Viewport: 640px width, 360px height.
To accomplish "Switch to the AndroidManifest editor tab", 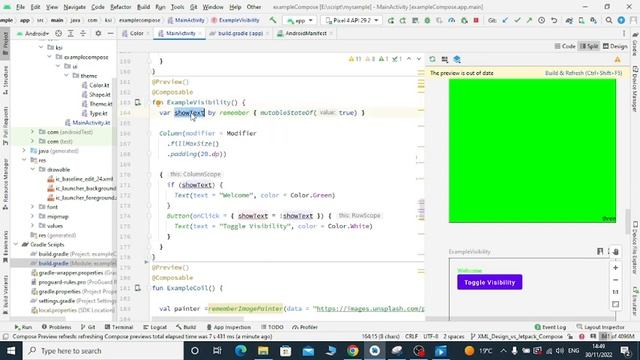I will [305, 33].
